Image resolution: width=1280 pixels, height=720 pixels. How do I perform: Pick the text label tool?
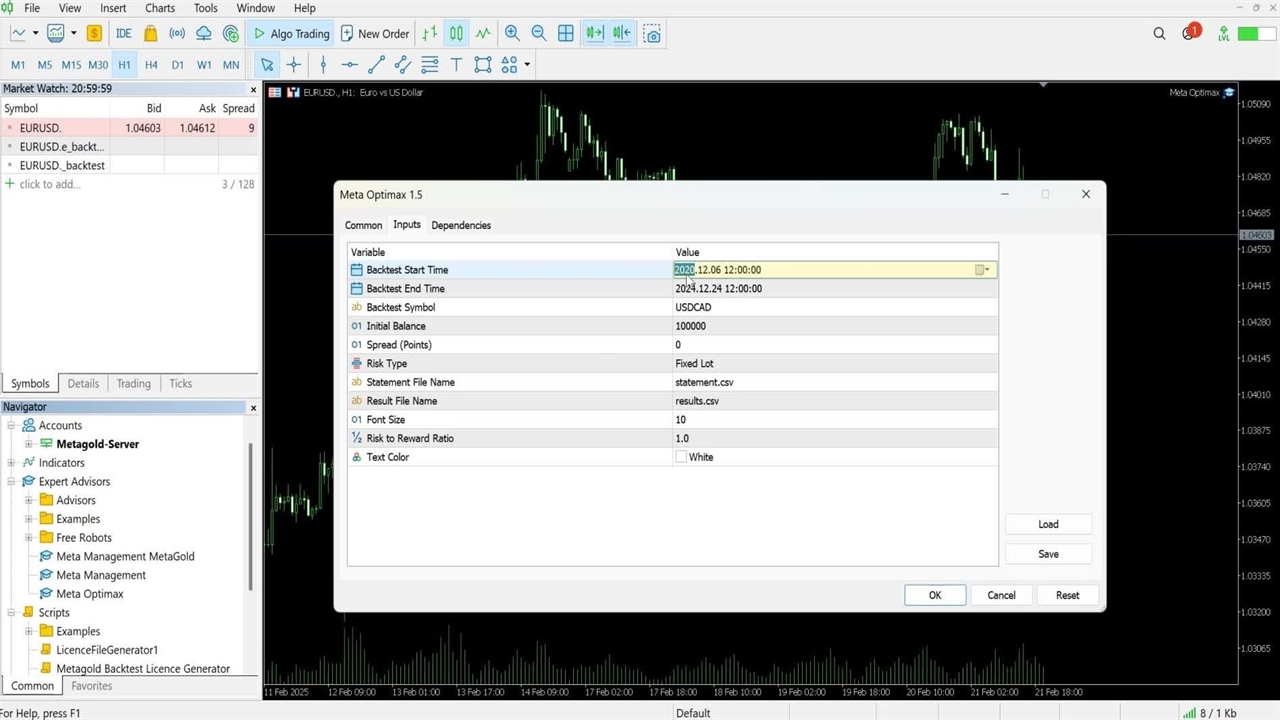point(456,65)
